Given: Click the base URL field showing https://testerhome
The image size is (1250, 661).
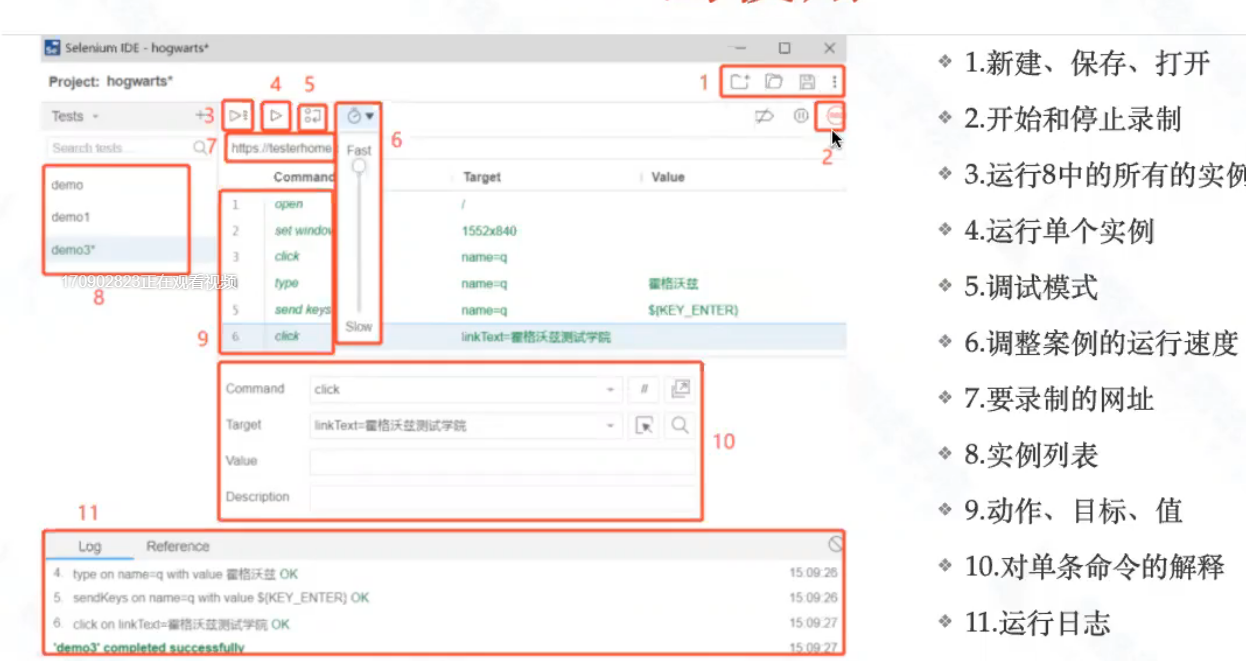Looking at the screenshot, I should click(x=279, y=148).
